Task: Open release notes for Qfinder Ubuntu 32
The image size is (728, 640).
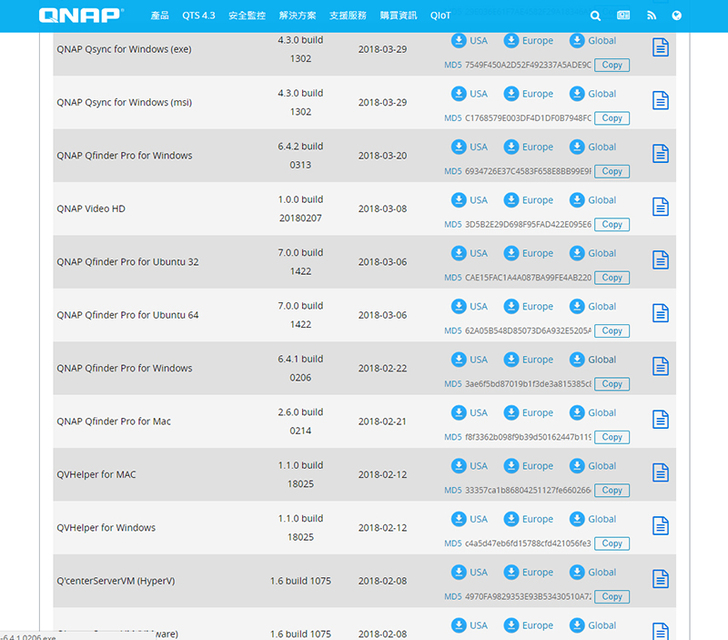Action: point(660,260)
